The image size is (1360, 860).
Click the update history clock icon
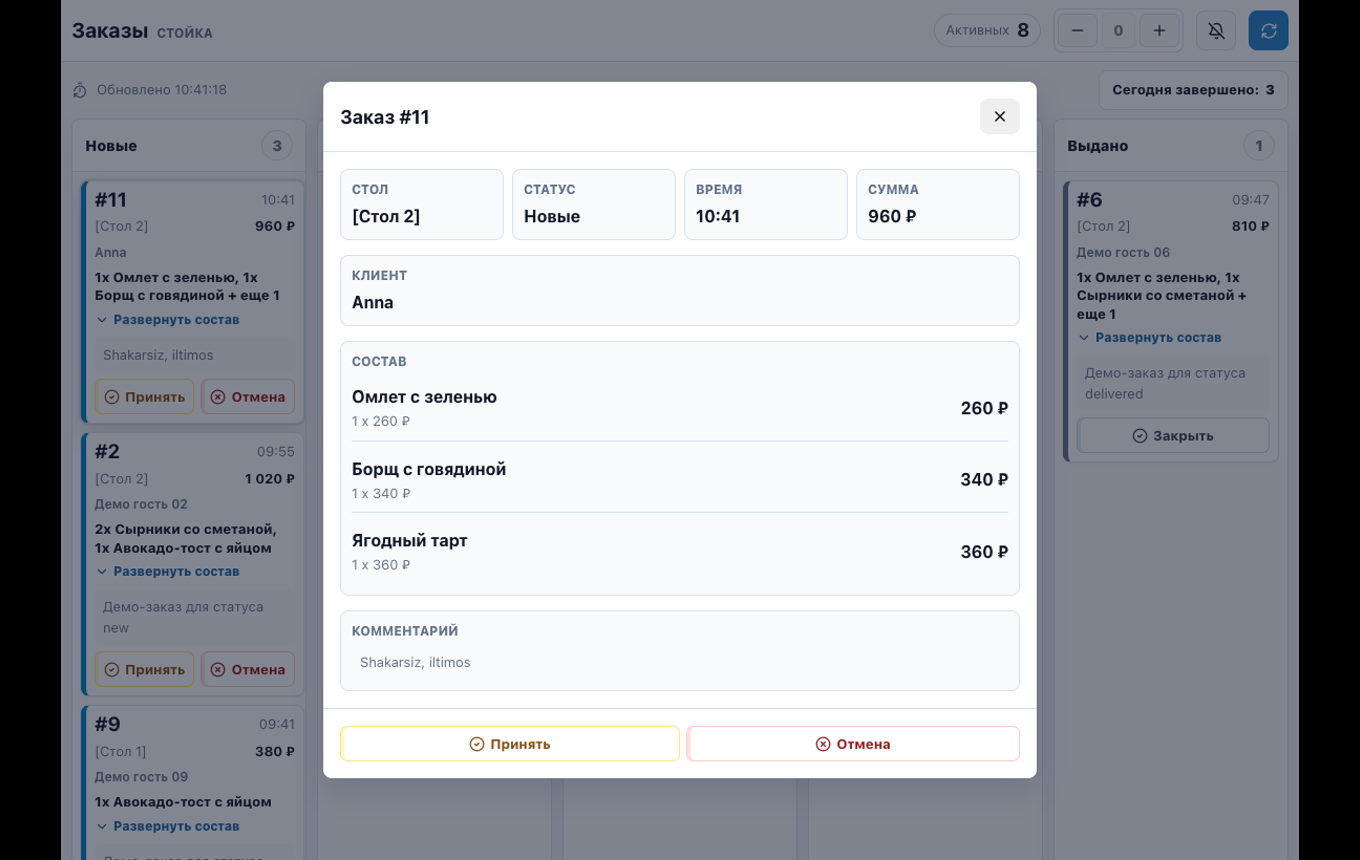pyautogui.click(x=80, y=91)
